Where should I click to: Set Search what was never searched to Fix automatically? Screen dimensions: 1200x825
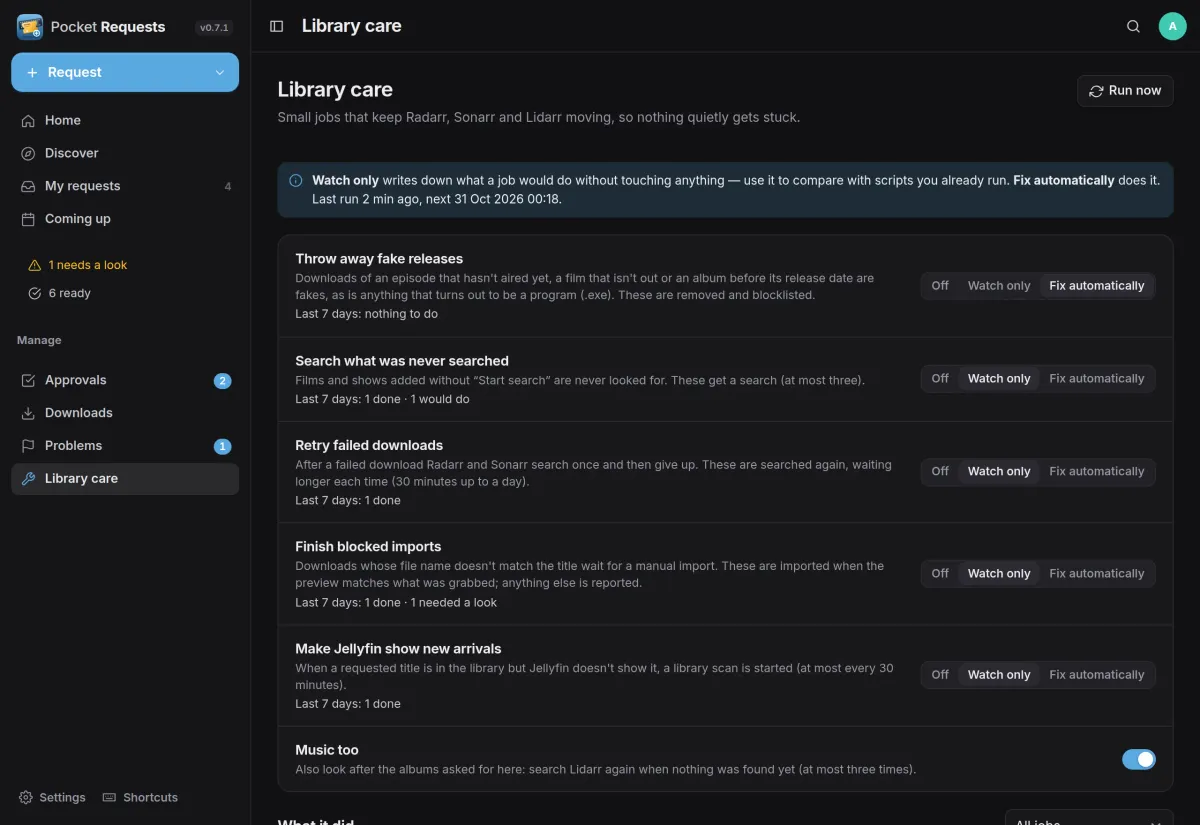point(1097,379)
